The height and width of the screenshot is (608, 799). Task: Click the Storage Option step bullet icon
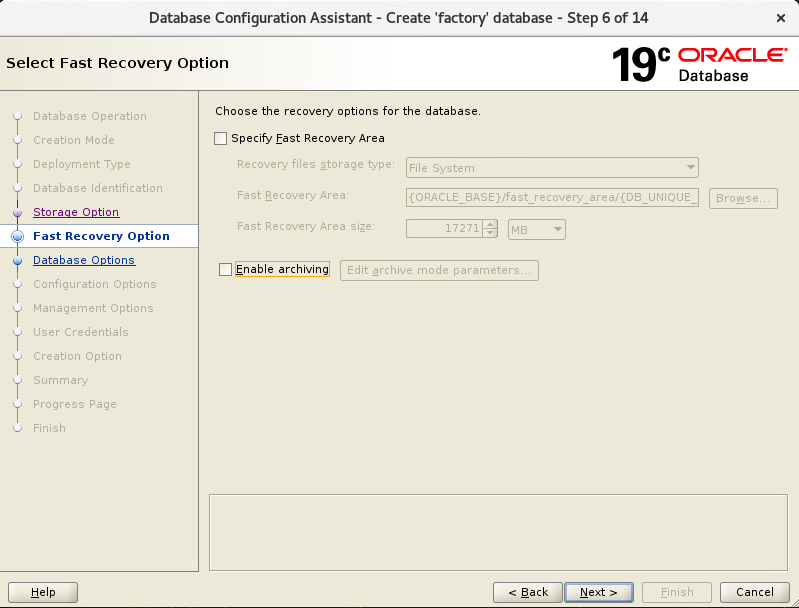tap(17, 213)
